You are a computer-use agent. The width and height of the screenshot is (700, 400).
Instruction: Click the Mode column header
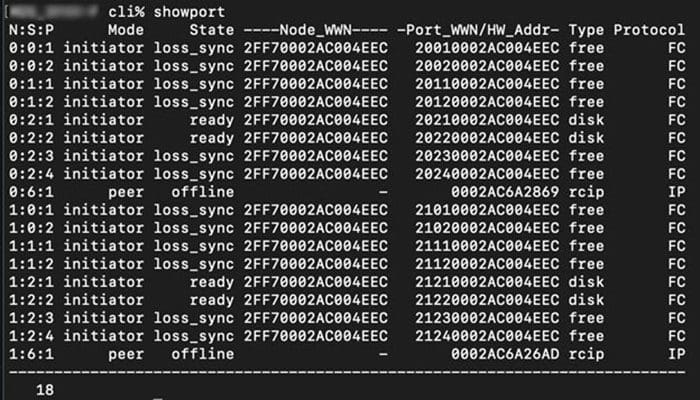pos(126,30)
